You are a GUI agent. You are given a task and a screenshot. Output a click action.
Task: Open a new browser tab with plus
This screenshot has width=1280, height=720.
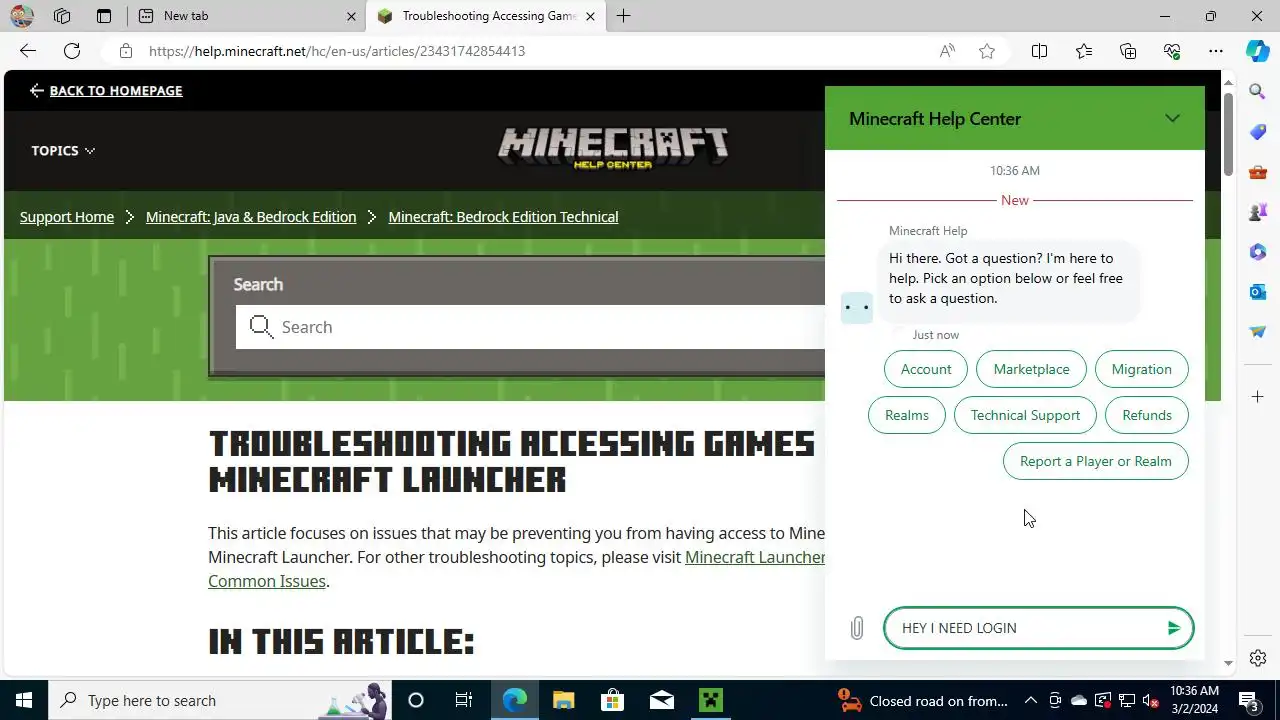(x=623, y=16)
